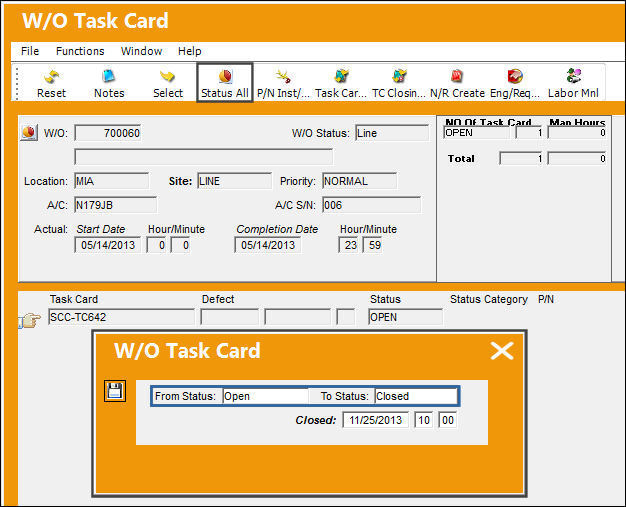
Task: Click the second empty Defect field
Action: point(297,317)
